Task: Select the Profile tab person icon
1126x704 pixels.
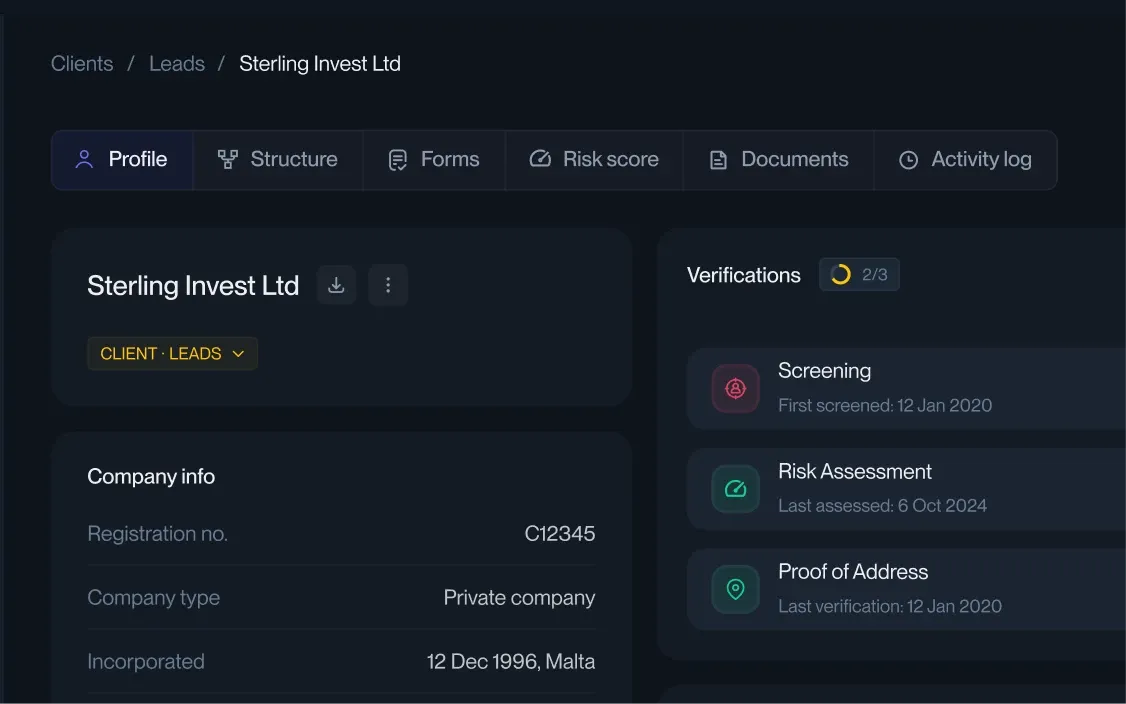Action: [x=84, y=158]
